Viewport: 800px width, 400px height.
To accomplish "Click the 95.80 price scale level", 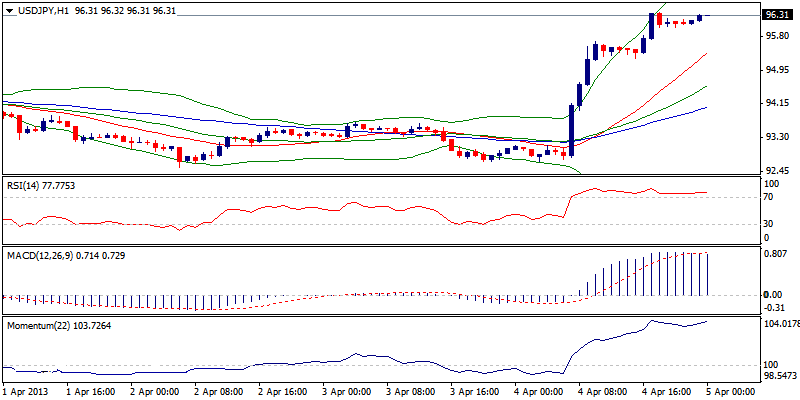I will (x=776, y=36).
